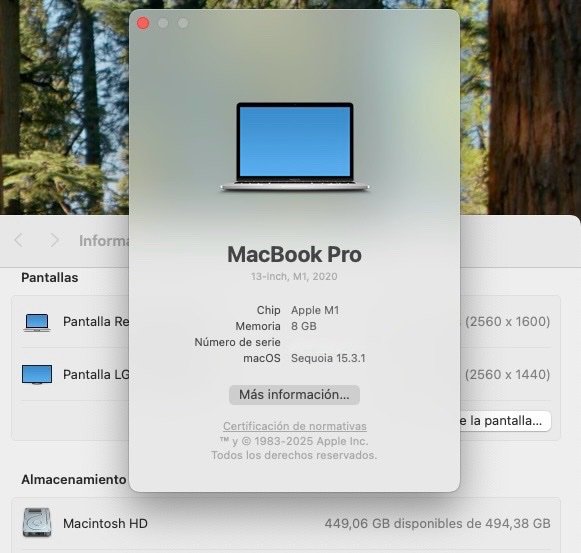Close the About This Mac window
581x553 pixels.
tap(143, 23)
